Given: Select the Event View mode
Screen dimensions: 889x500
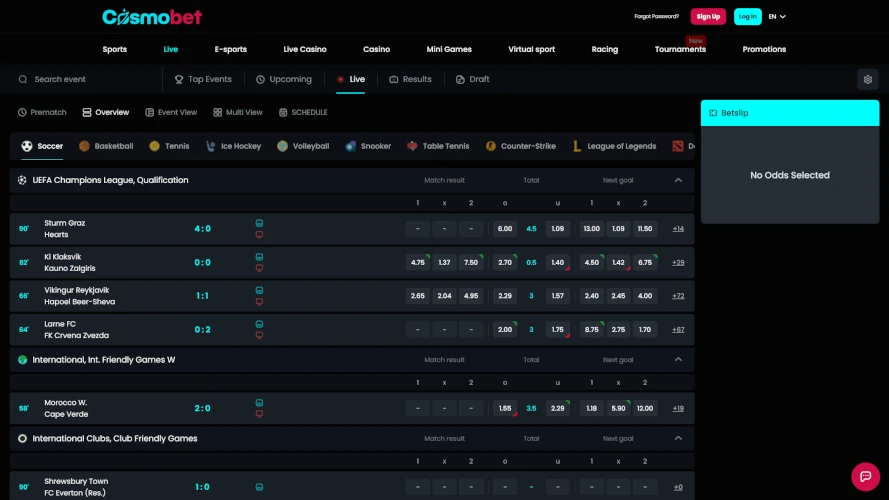Looking at the screenshot, I should pos(171,112).
